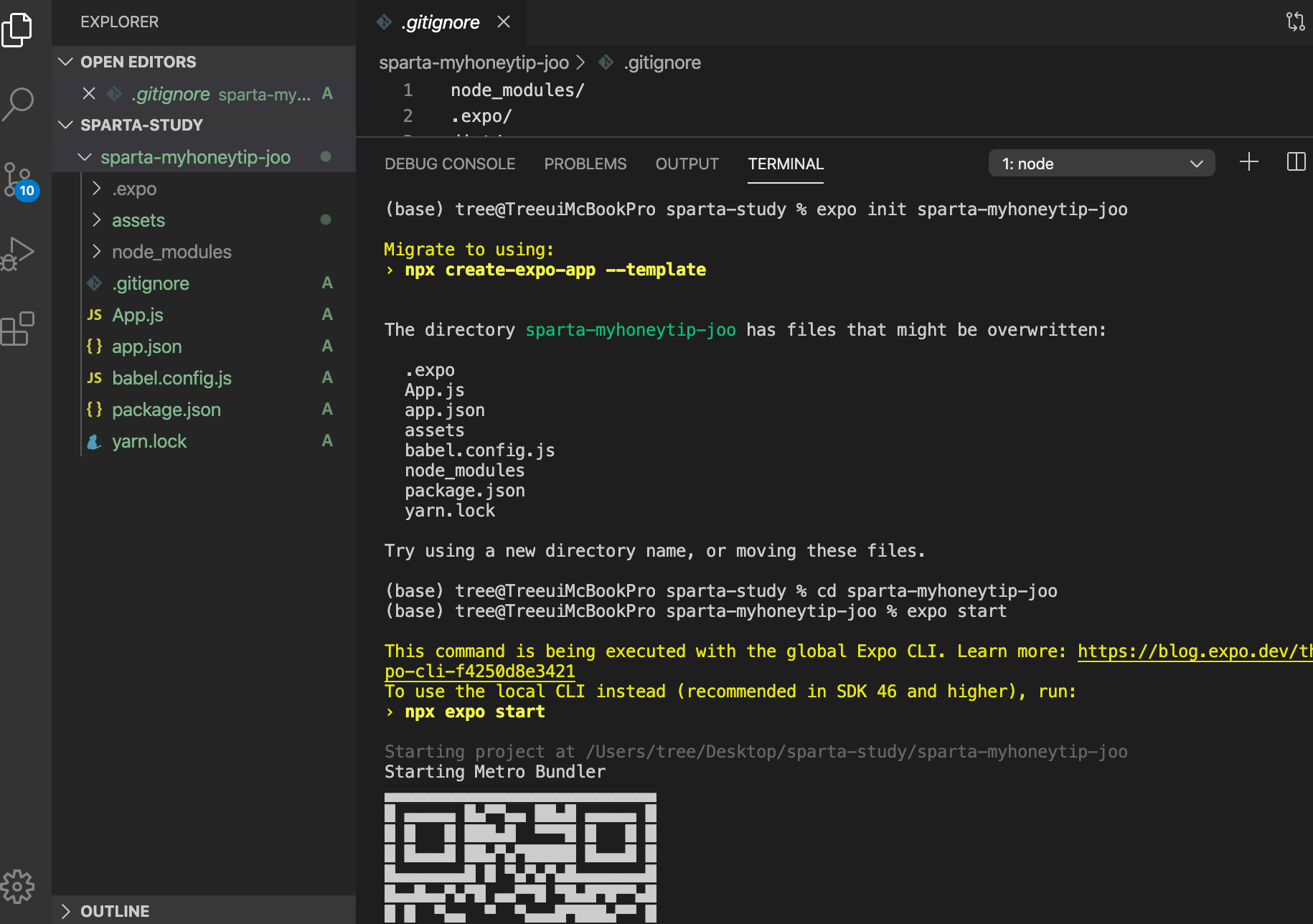
Task: Switch to the Debug Console tab
Action: point(450,164)
